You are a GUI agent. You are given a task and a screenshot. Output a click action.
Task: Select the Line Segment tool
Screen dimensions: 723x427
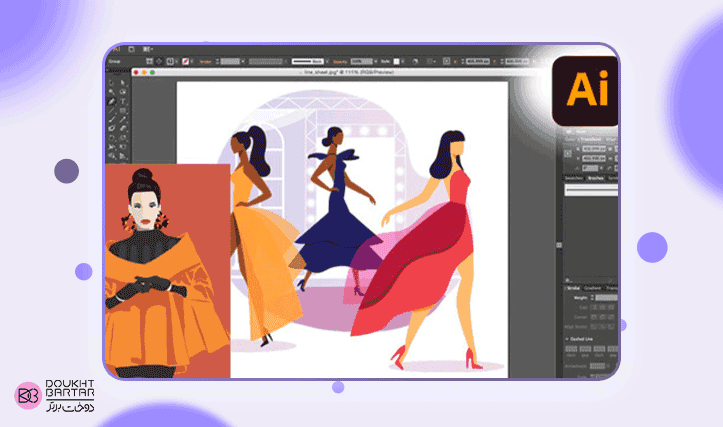coord(111,111)
